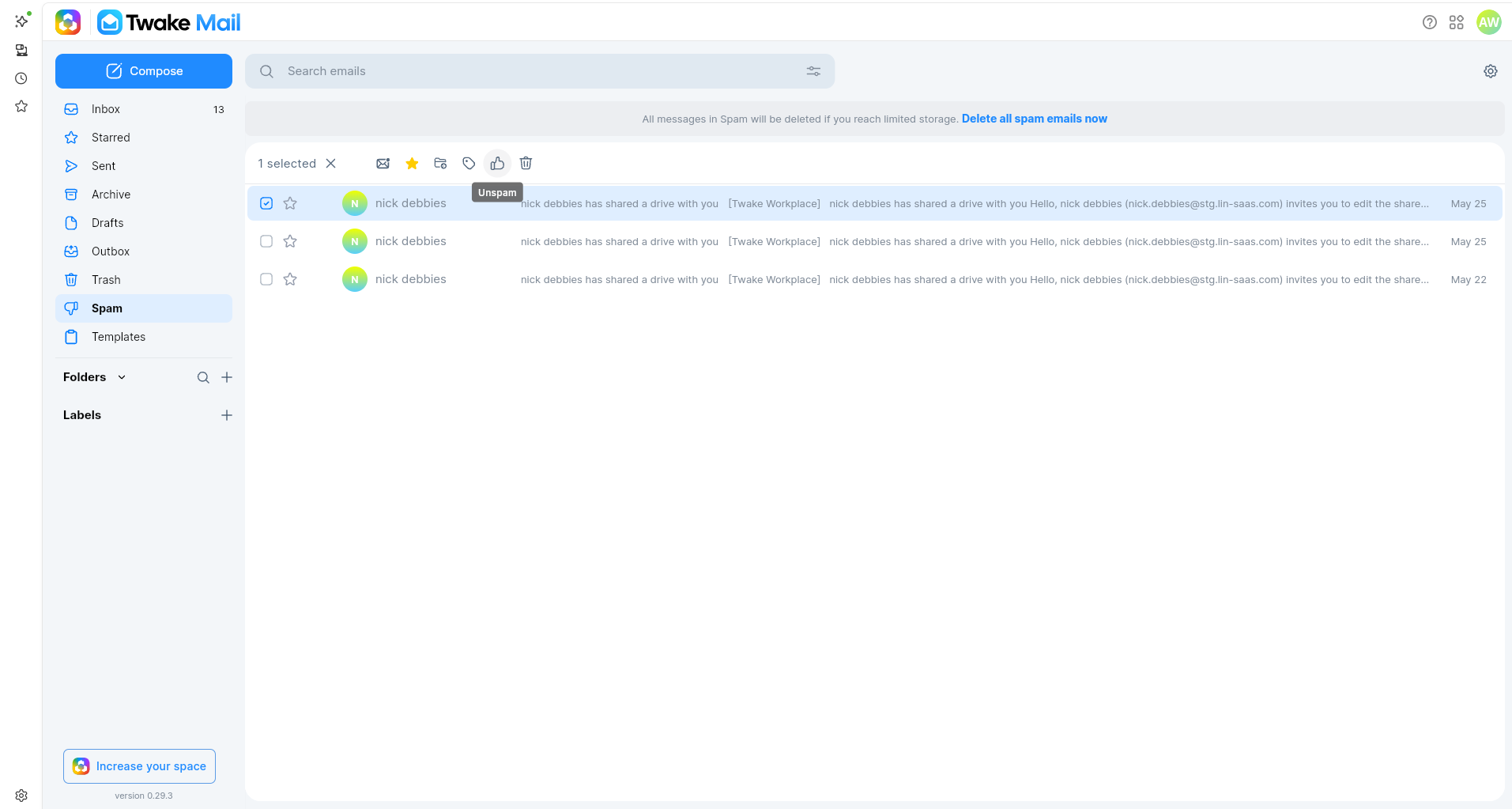Open the help question mark icon
Screen dimensions: 1512x809
[x=1429, y=22]
